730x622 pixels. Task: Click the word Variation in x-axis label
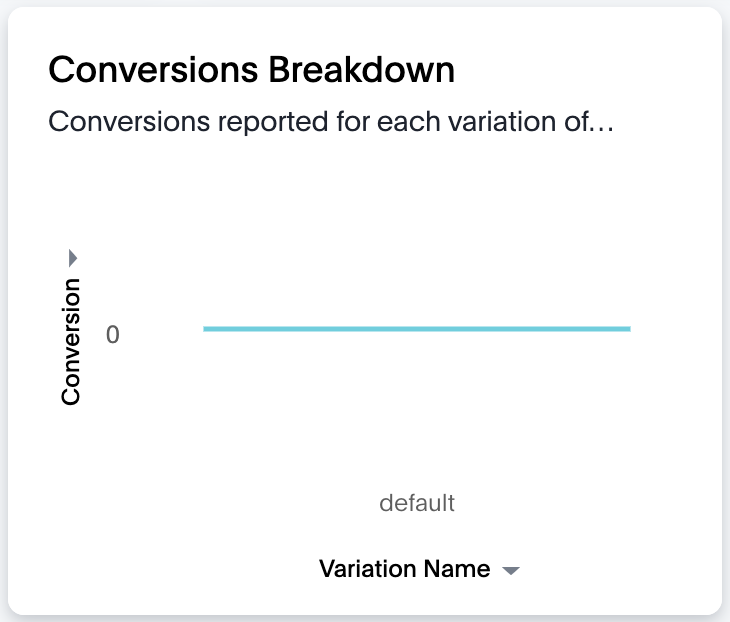[x=367, y=569]
